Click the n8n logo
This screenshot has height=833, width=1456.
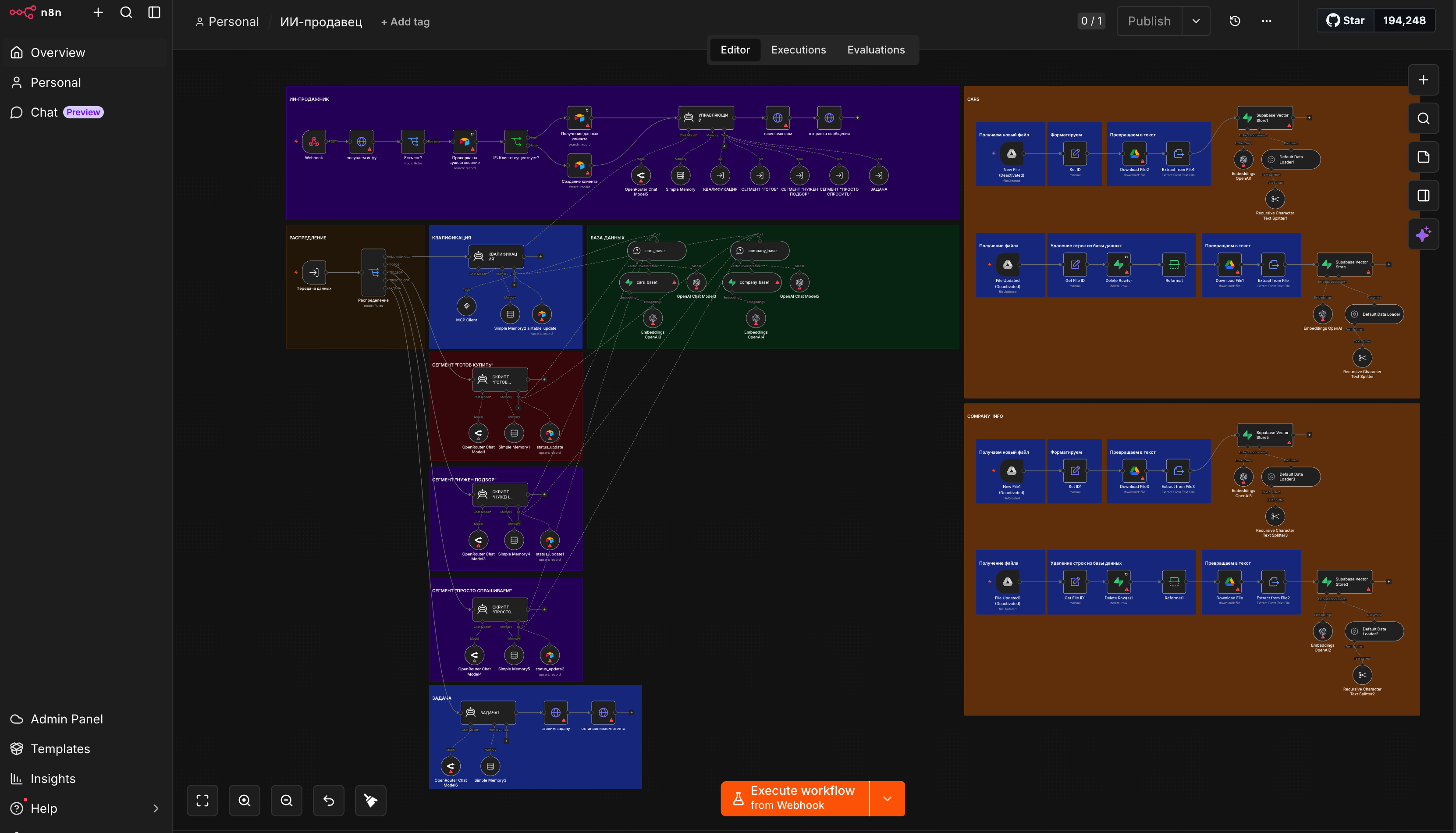36,13
